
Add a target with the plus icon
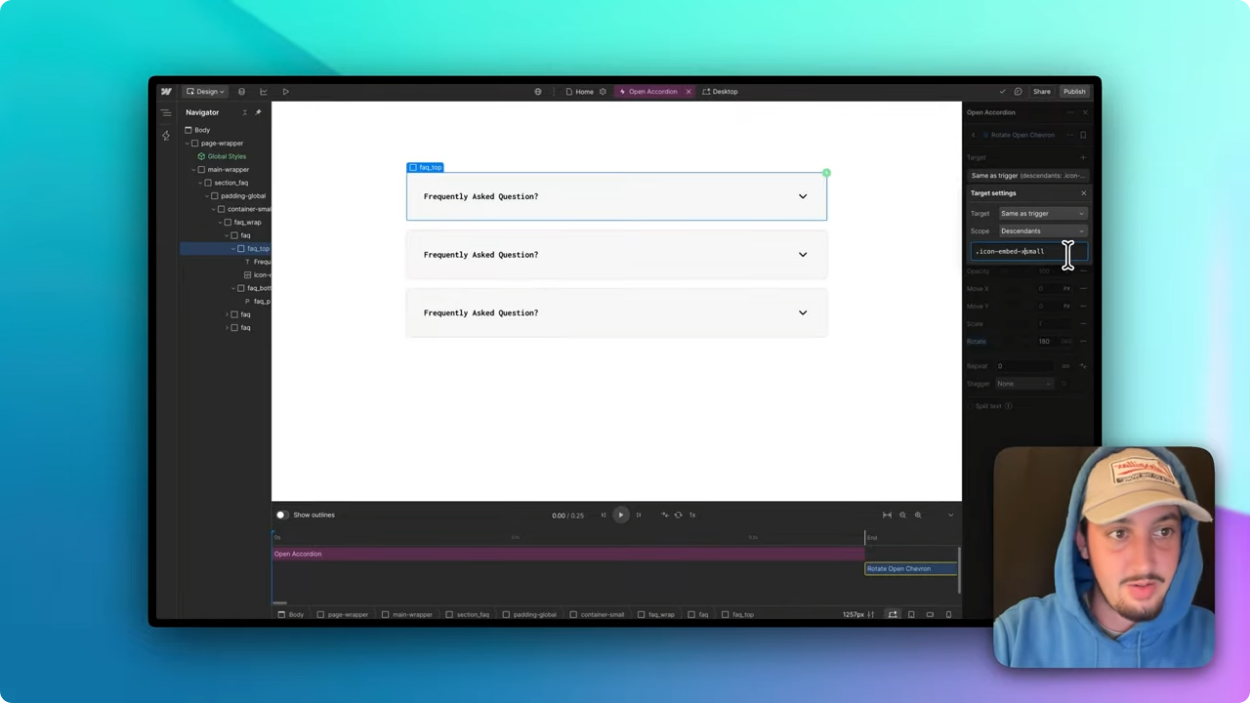[1083, 157]
